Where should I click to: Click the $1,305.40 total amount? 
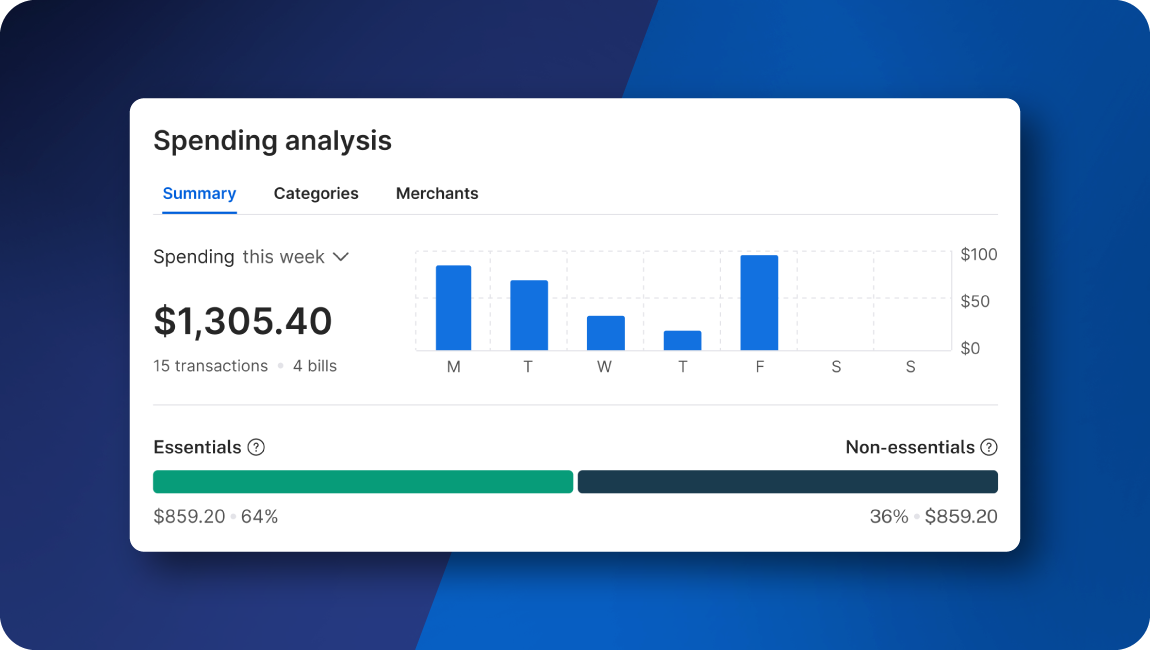point(242,321)
